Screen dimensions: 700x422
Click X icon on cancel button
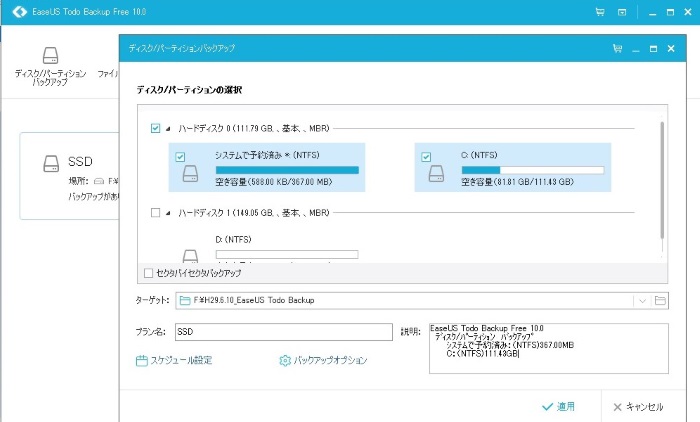(x=617, y=407)
